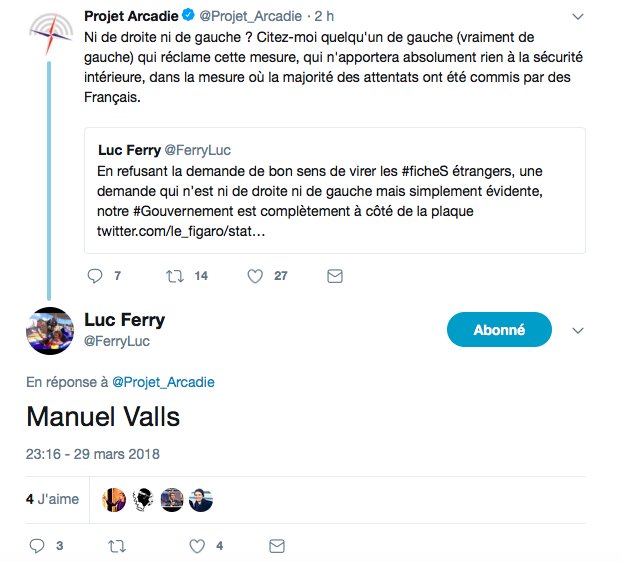Toggle the Abonné follow button
This screenshot has width=622, height=562.
tap(498, 329)
